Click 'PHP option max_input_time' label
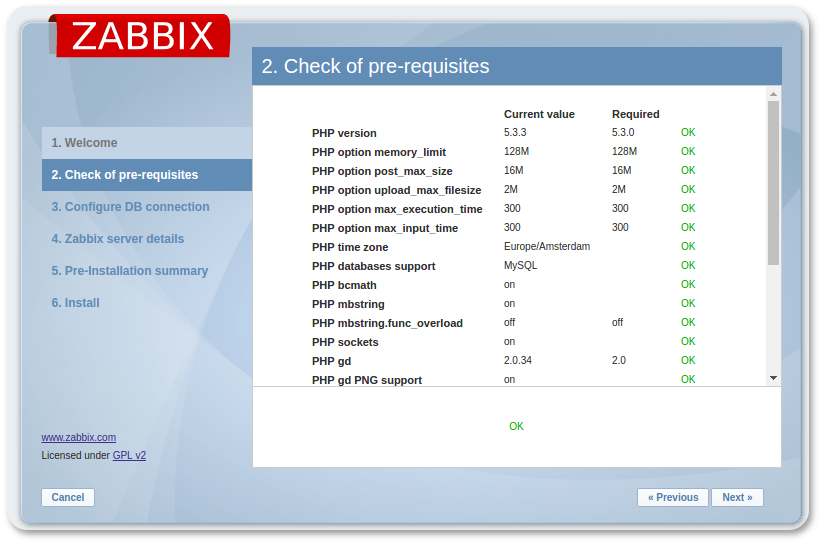The height and width of the screenshot is (544, 822). (385, 229)
